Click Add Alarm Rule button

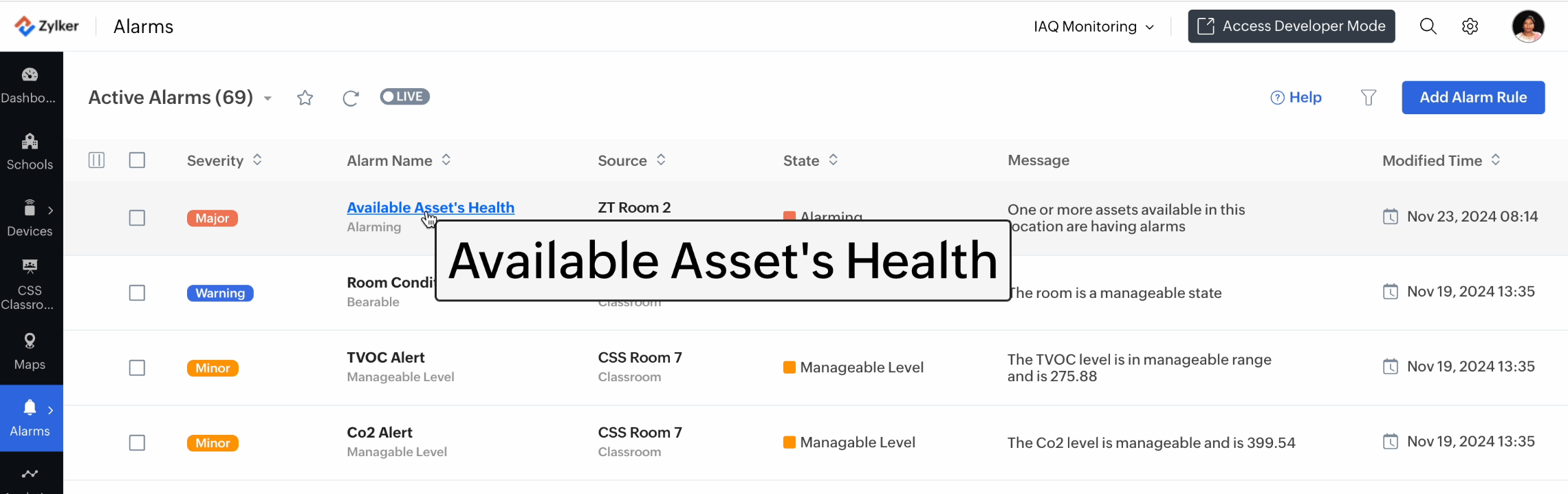[x=1473, y=98]
